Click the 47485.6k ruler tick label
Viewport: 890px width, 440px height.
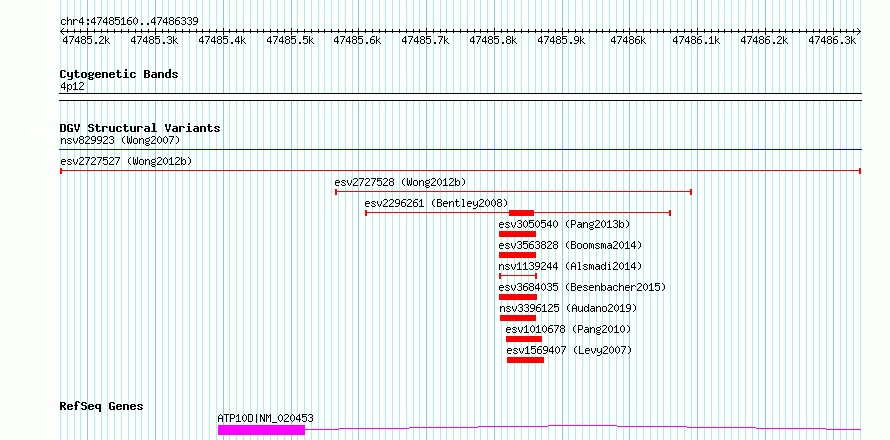pos(358,40)
